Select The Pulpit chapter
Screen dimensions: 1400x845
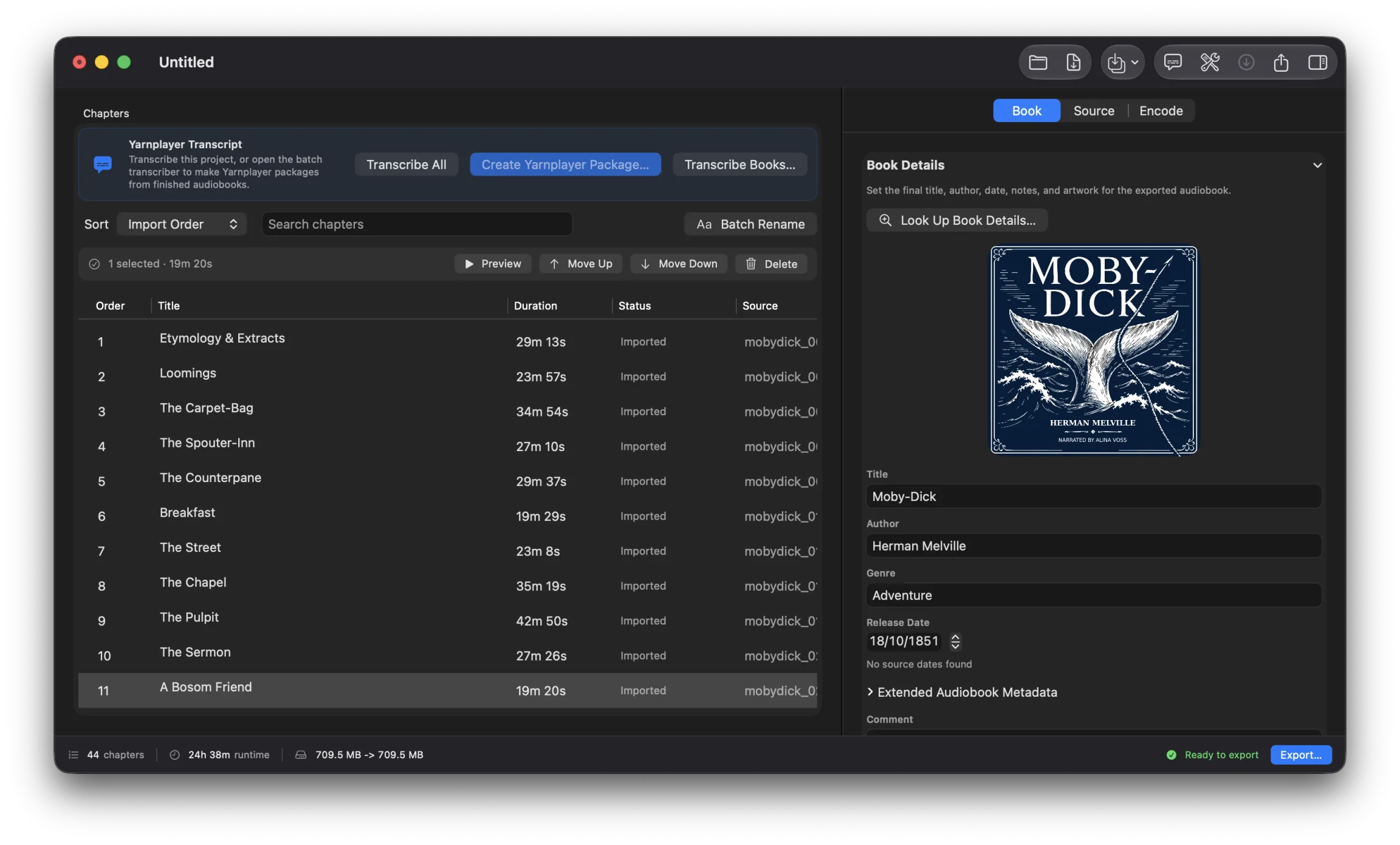pos(447,620)
